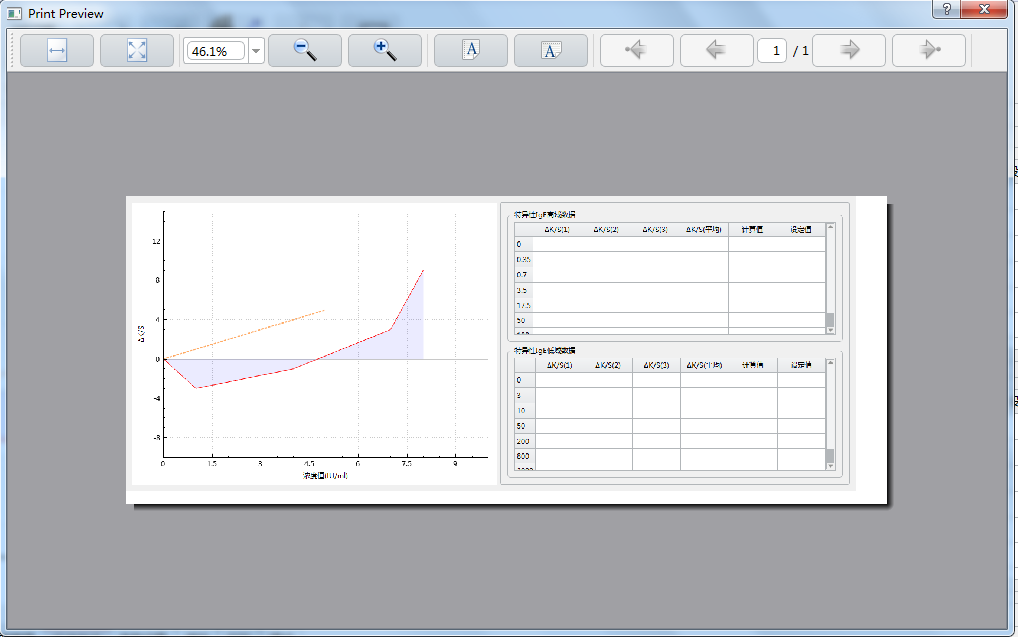The width and height of the screenshot is (1018, 637).
Task: Zoom in with the plus magnifier
Action: [x=385, y=51]
